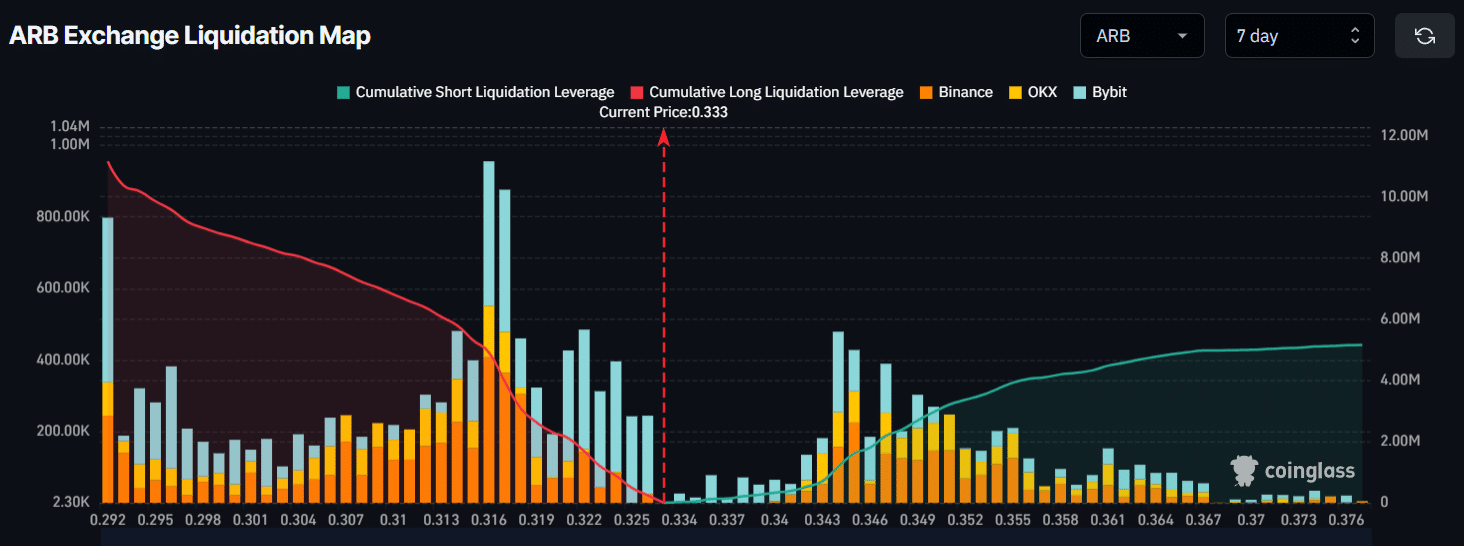Click the ARB Exchange Liquidation Map title
Screen dimensions: 1464x546
[x=190, y=36]
